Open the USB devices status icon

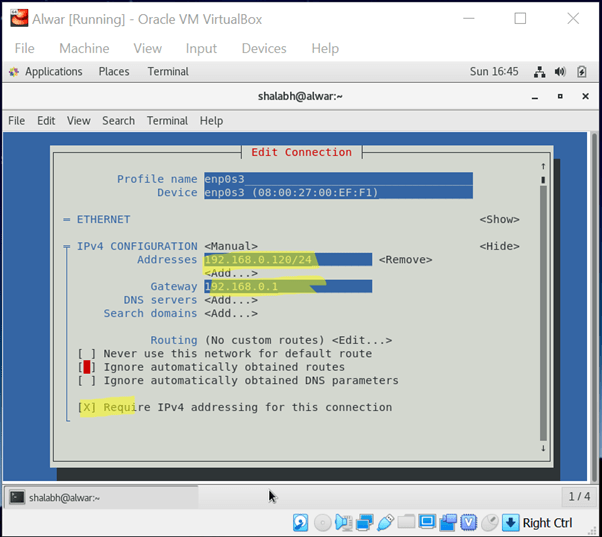click(385, 523)
